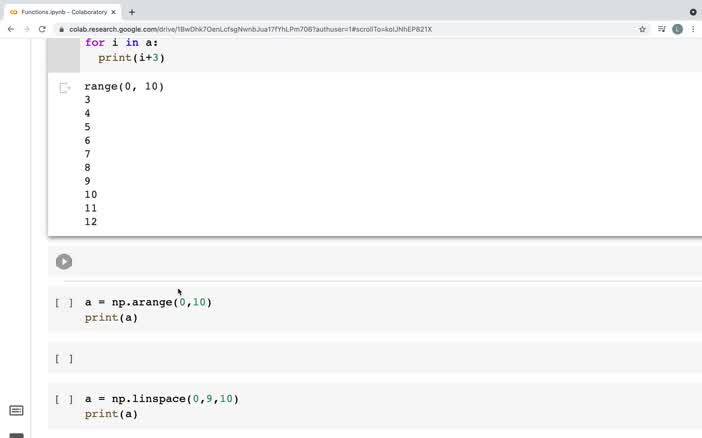Click the 'print(i+3)' code line
This screenshot has height=438, width=702.
tap(132, 58)
